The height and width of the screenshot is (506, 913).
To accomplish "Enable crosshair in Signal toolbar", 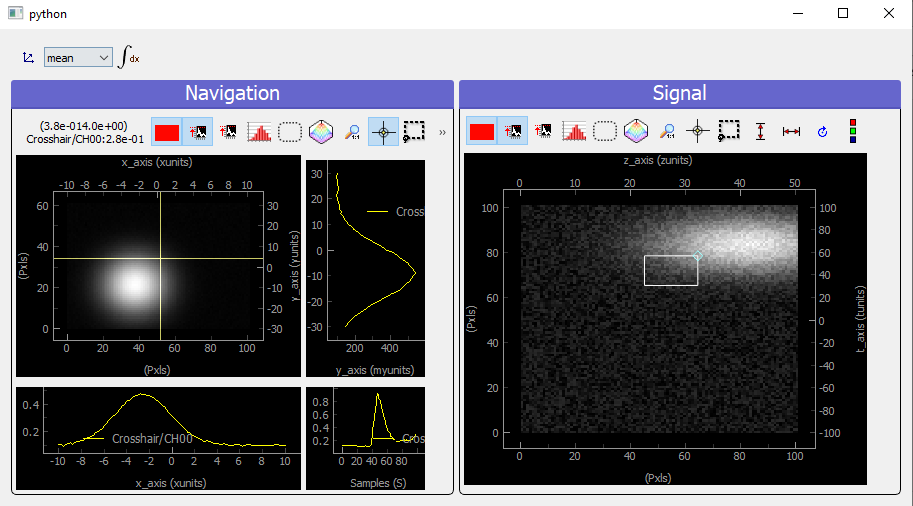I will [x=698, y=131].
